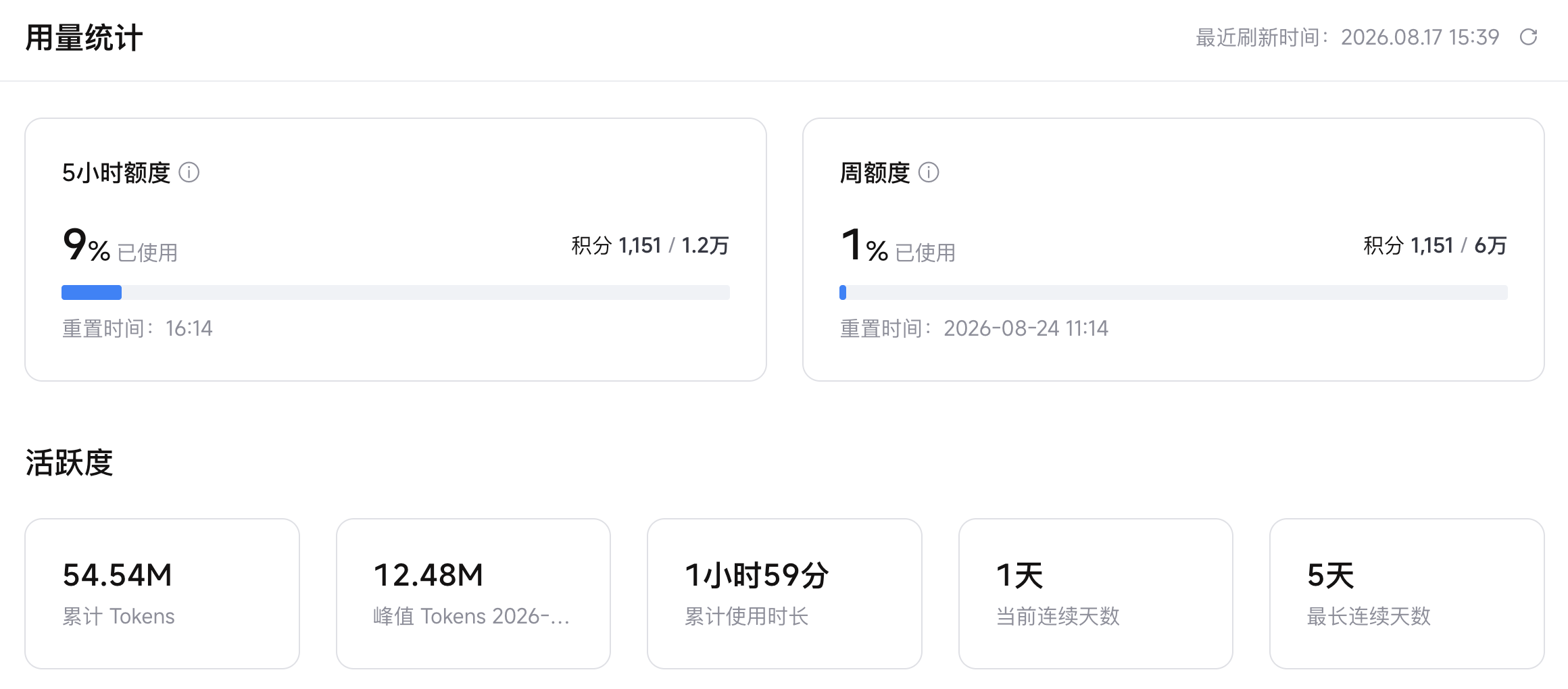Viewport: 1568px width, 689px height.
Task: Click the 用量统计 page title
Action: (84, 38)
